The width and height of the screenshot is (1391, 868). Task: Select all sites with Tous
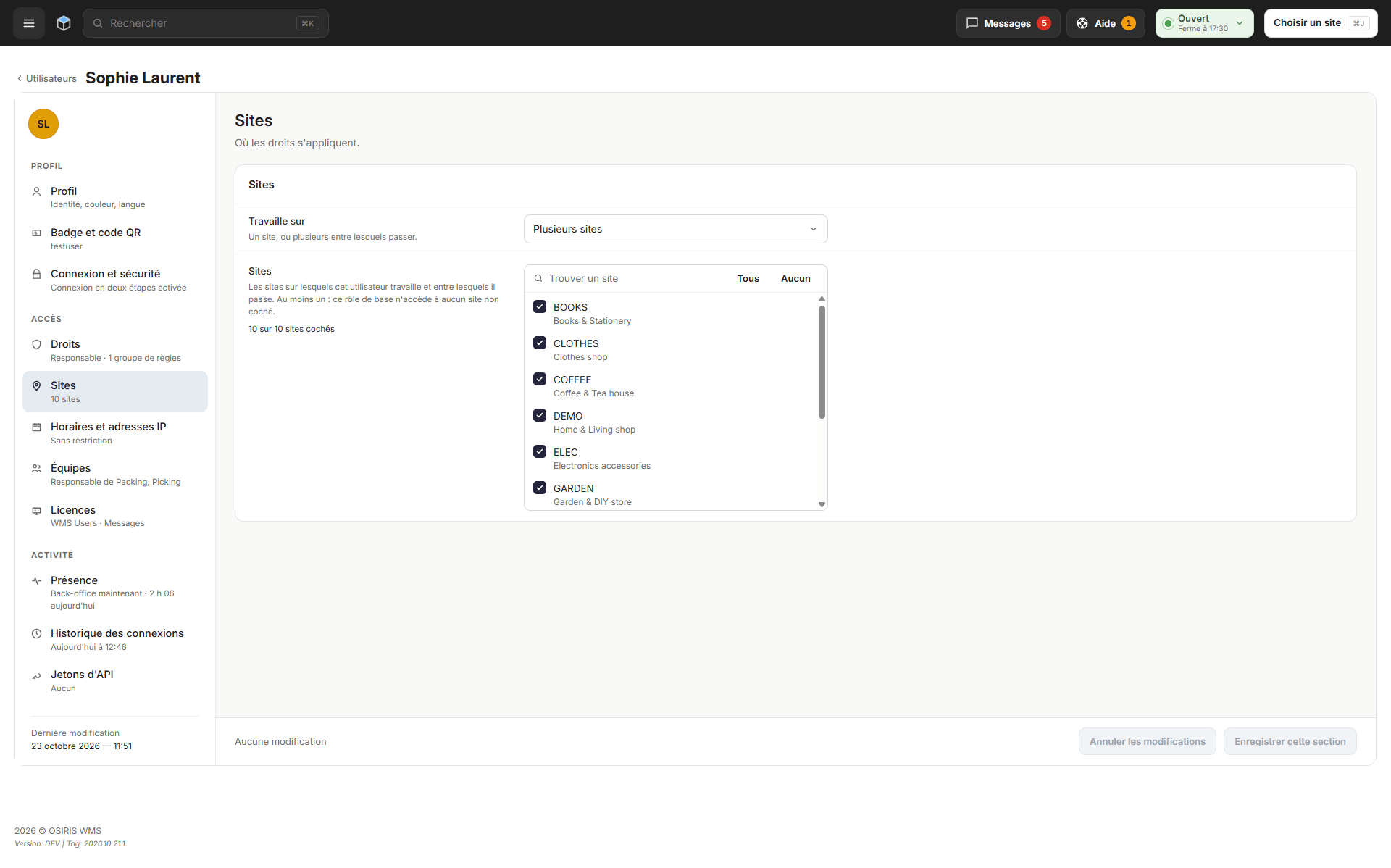point(748,279)
